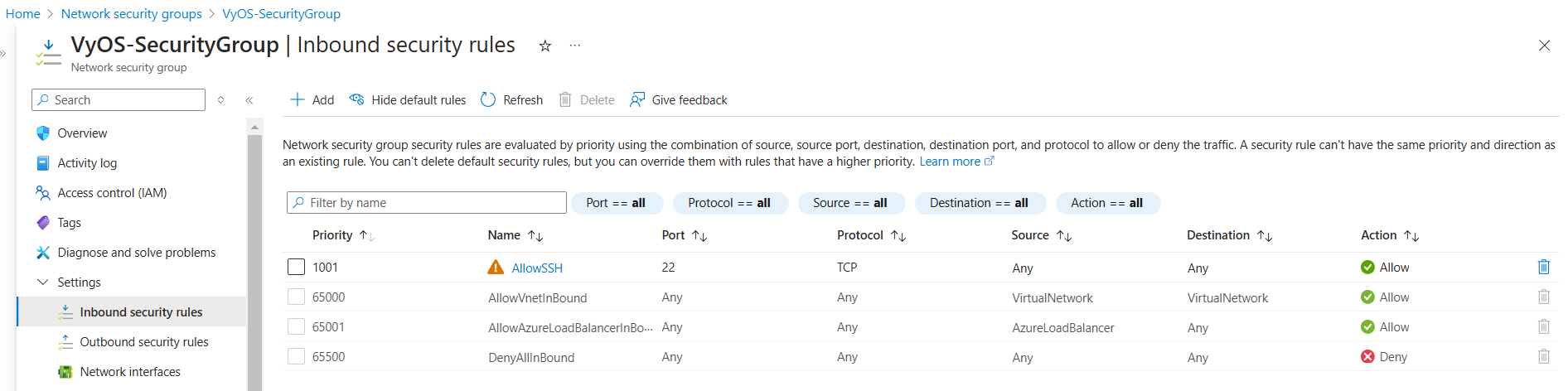Image resolution: width=1568 pixels, height=391 pixels.
Task: Collapse the sidebar with double chevron
Action: pos(249,100)
